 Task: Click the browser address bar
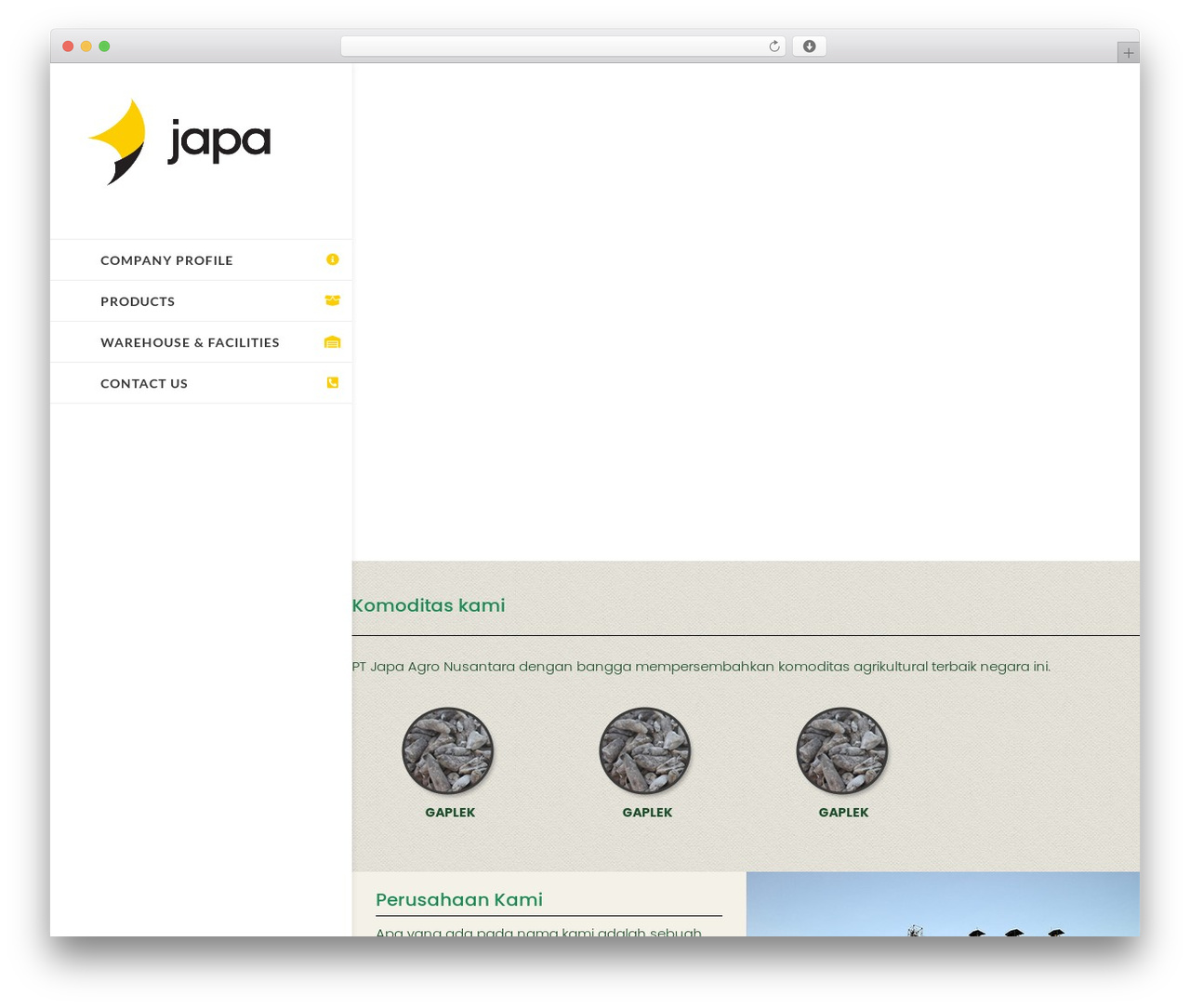[562, 46]
